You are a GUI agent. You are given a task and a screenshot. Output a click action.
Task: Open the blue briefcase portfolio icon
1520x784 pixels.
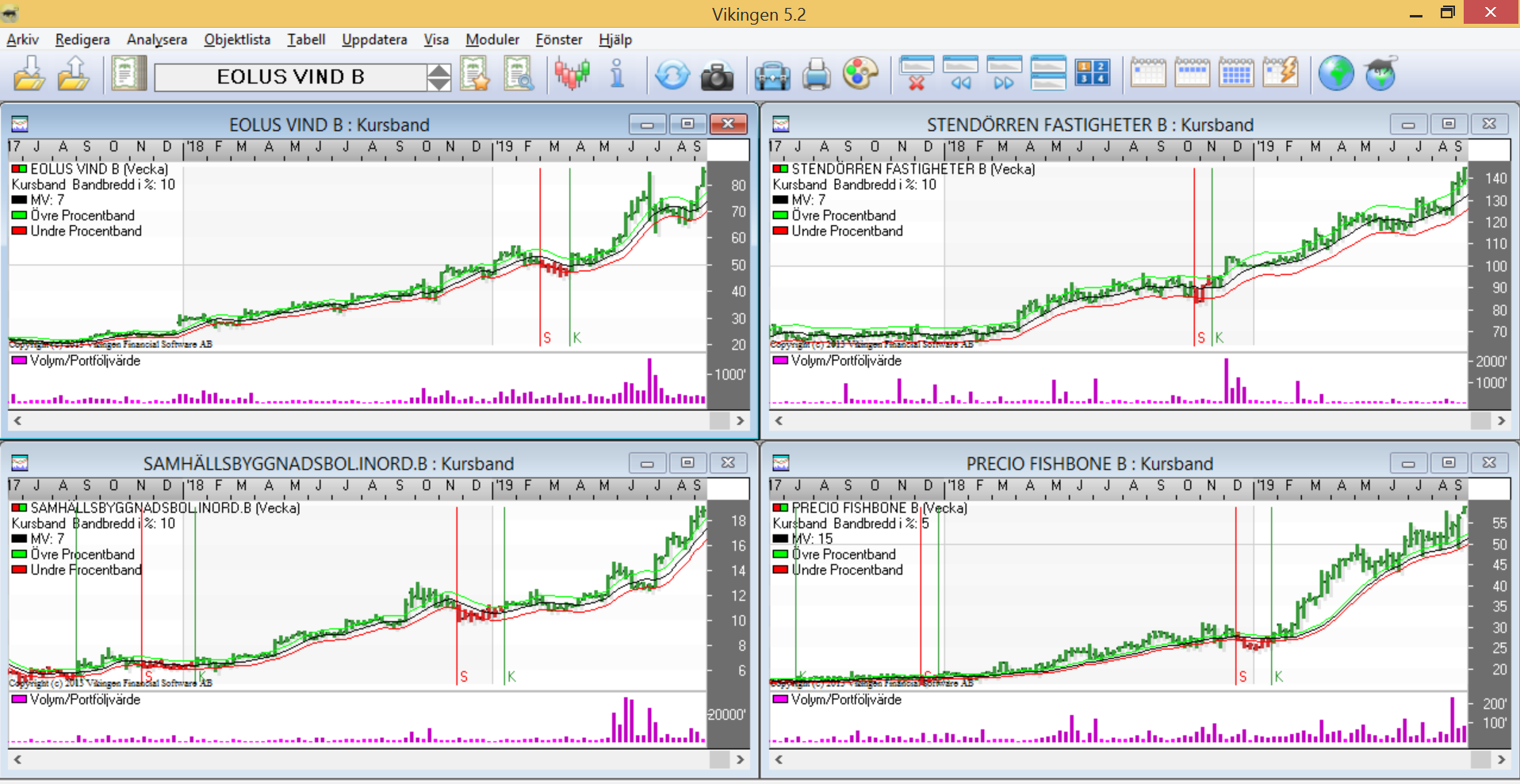771,76
